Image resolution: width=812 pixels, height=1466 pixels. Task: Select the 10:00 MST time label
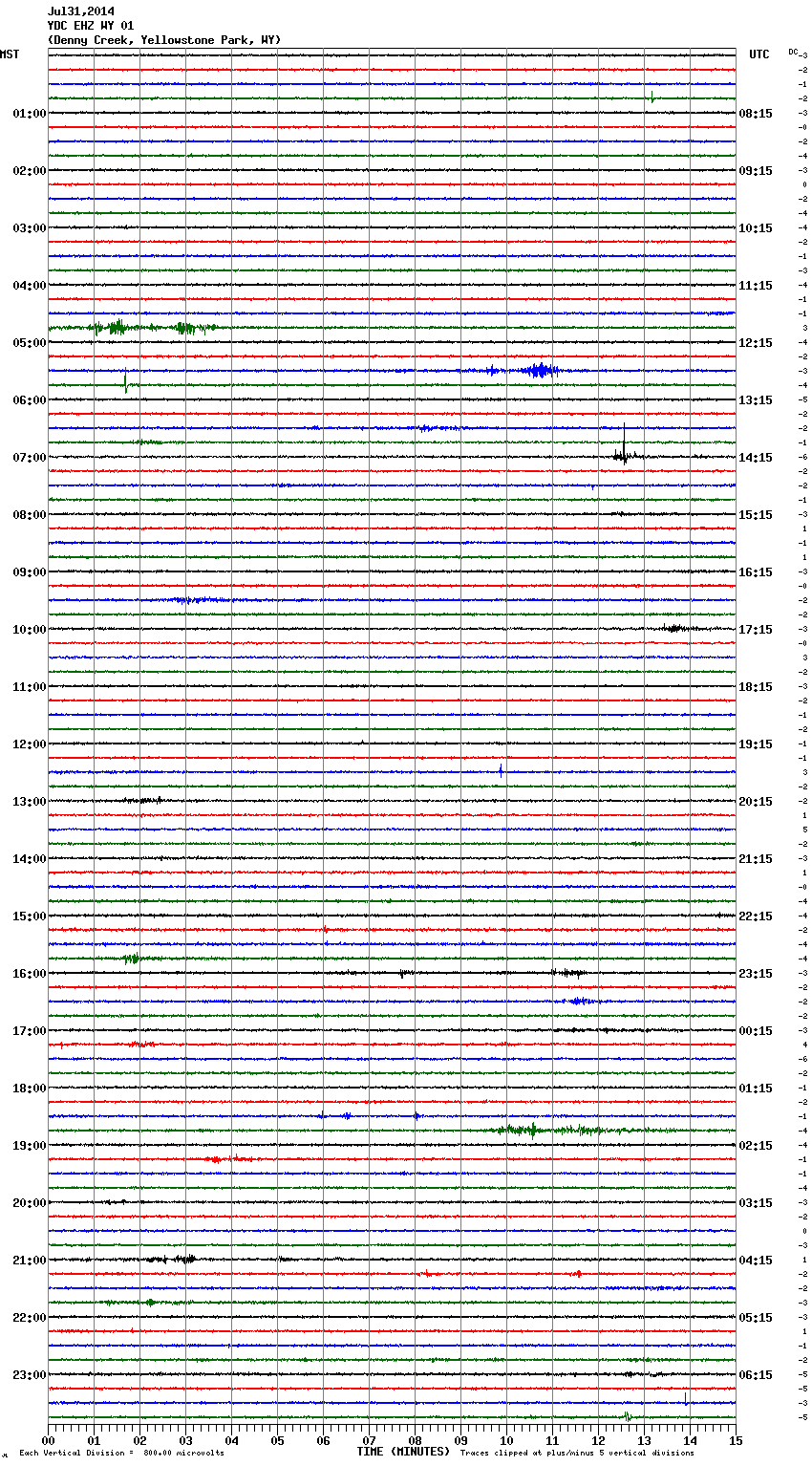30,630
